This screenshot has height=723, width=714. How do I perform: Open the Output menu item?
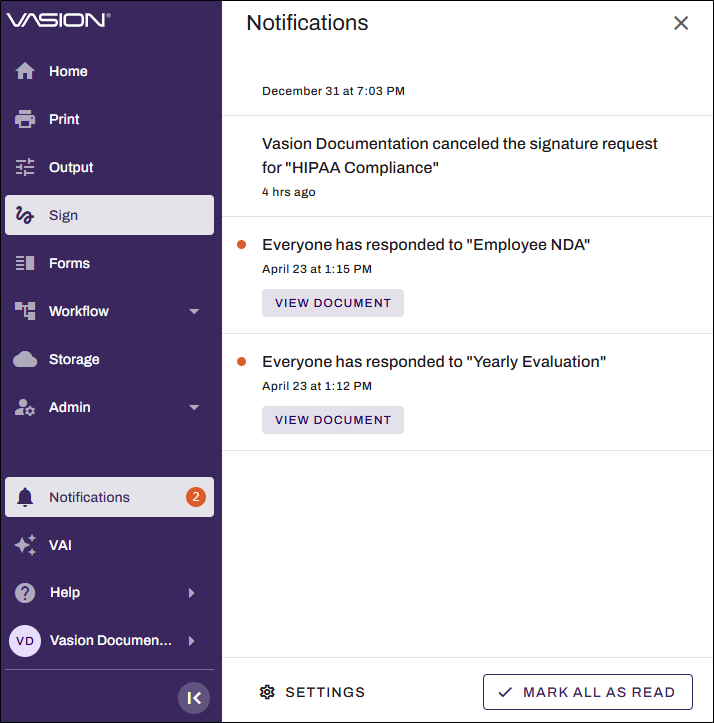point(109,167)
